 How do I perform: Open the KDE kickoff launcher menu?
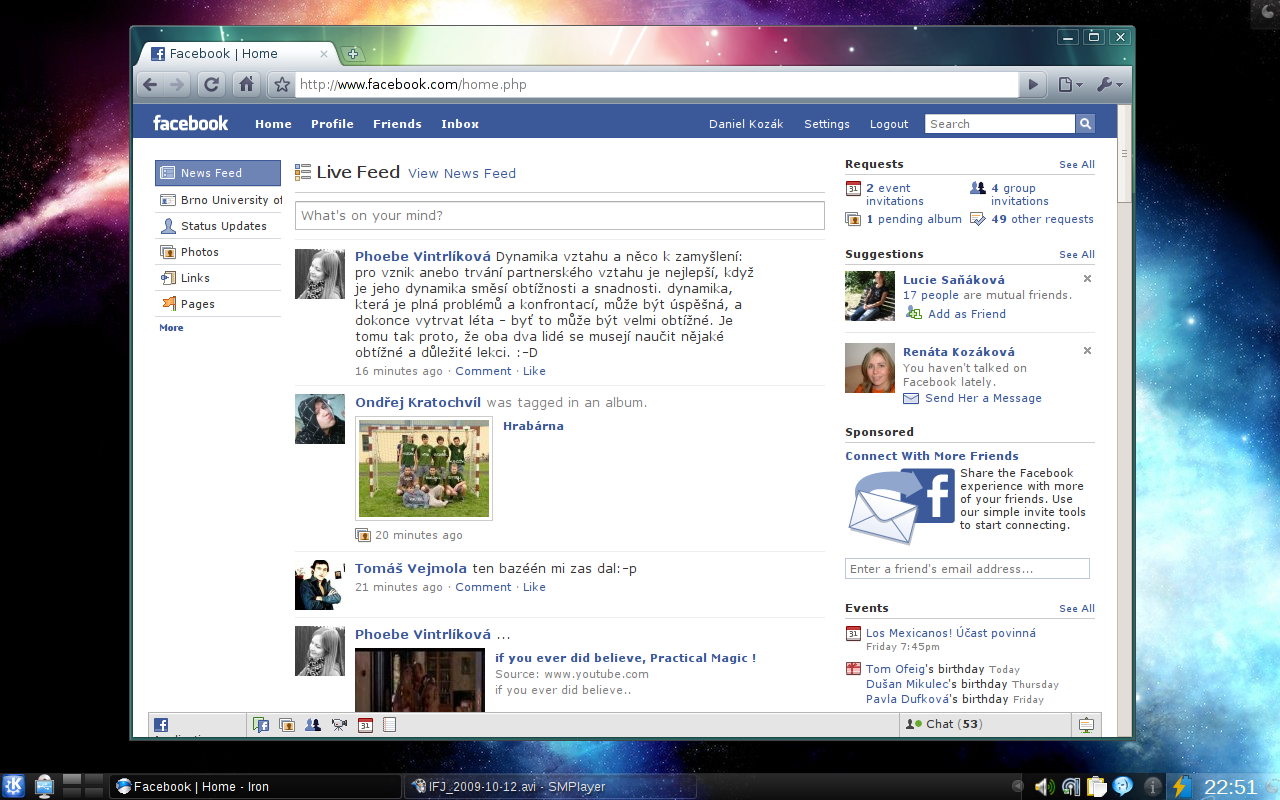(14, 786)
